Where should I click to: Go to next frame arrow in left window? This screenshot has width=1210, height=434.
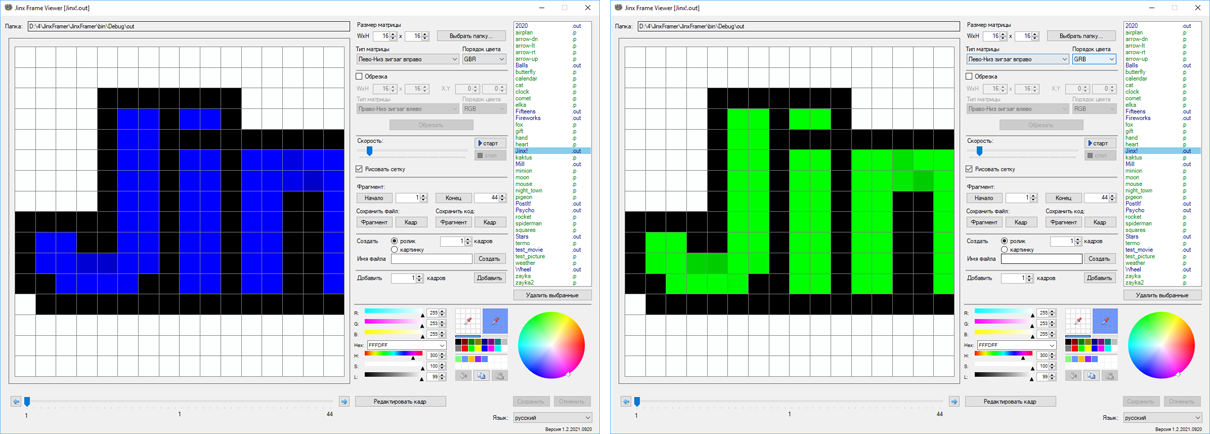pos(344,401)
